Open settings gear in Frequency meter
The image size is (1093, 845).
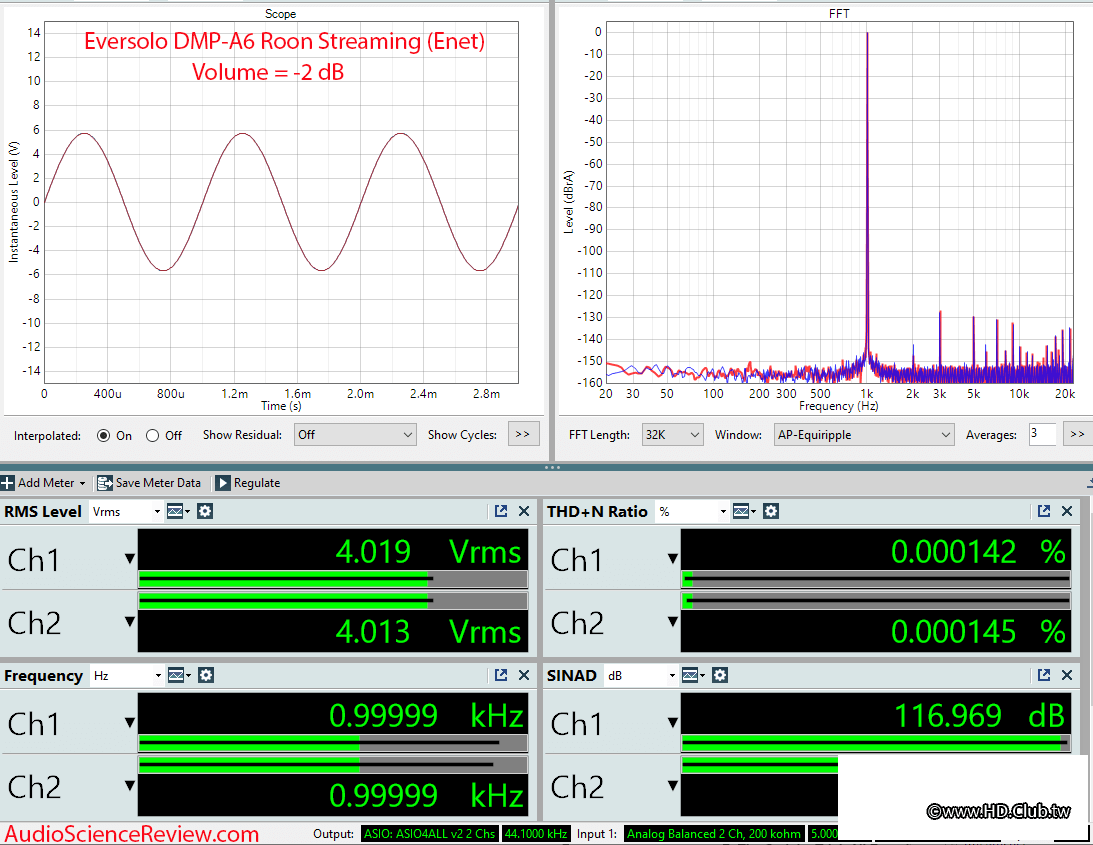pos(206,675)
